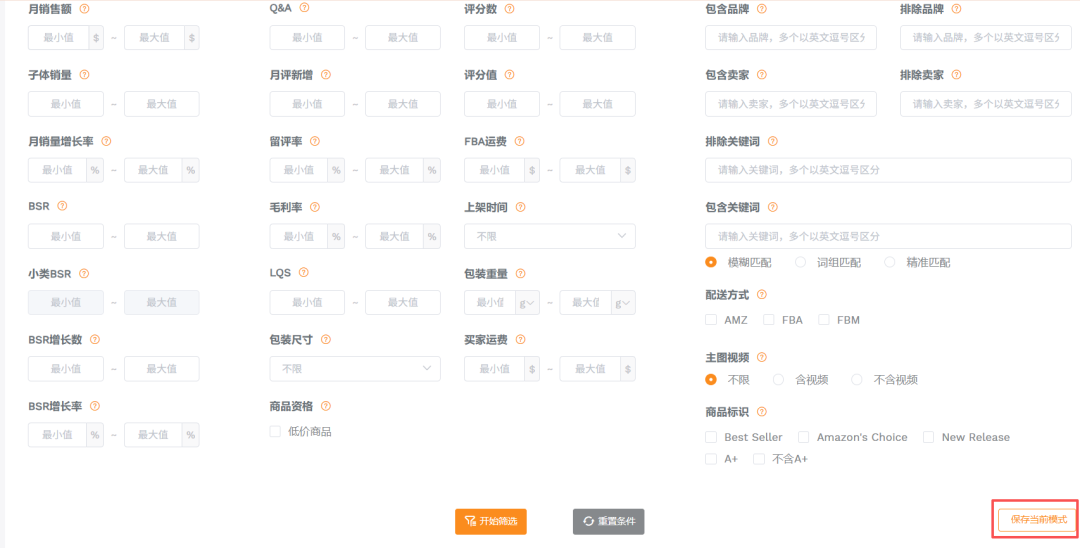Viewport: 1080px width, 548px height.
Task: Click help icon next to 毛利率
Action: point(315,207)
